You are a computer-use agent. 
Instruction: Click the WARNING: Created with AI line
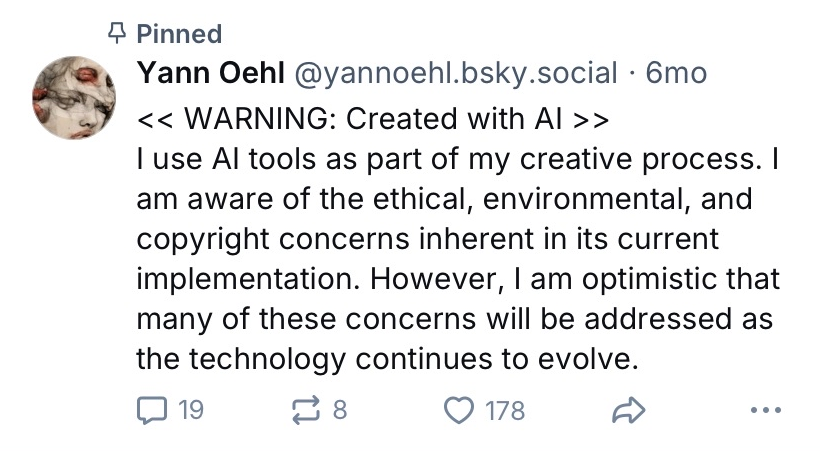pyautogui.click(x=371, y=119)
